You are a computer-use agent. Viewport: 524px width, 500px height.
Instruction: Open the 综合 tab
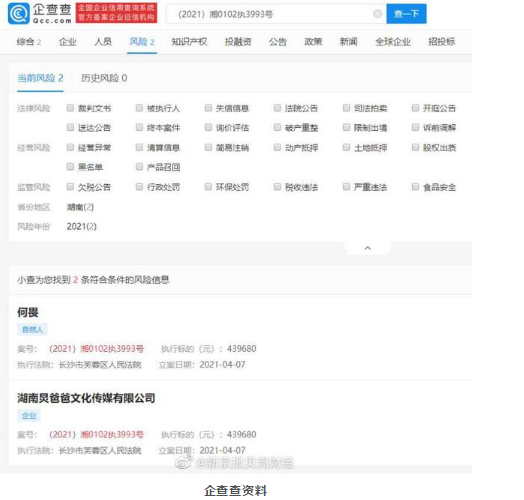29,42
